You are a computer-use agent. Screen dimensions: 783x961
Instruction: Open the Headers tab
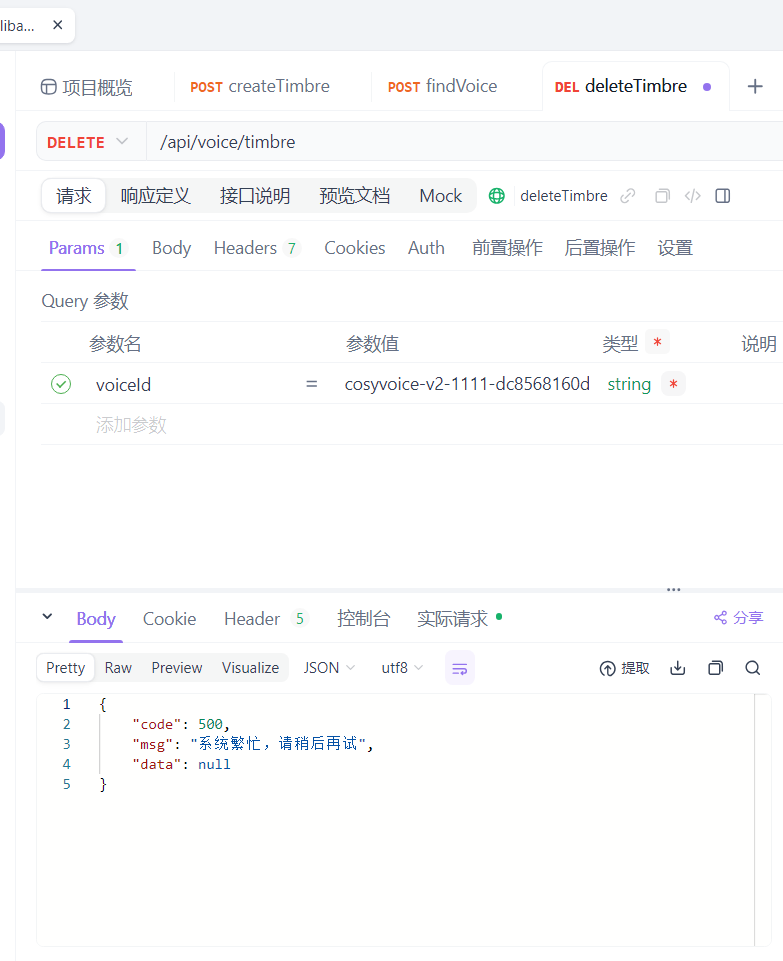coord(256,248)
